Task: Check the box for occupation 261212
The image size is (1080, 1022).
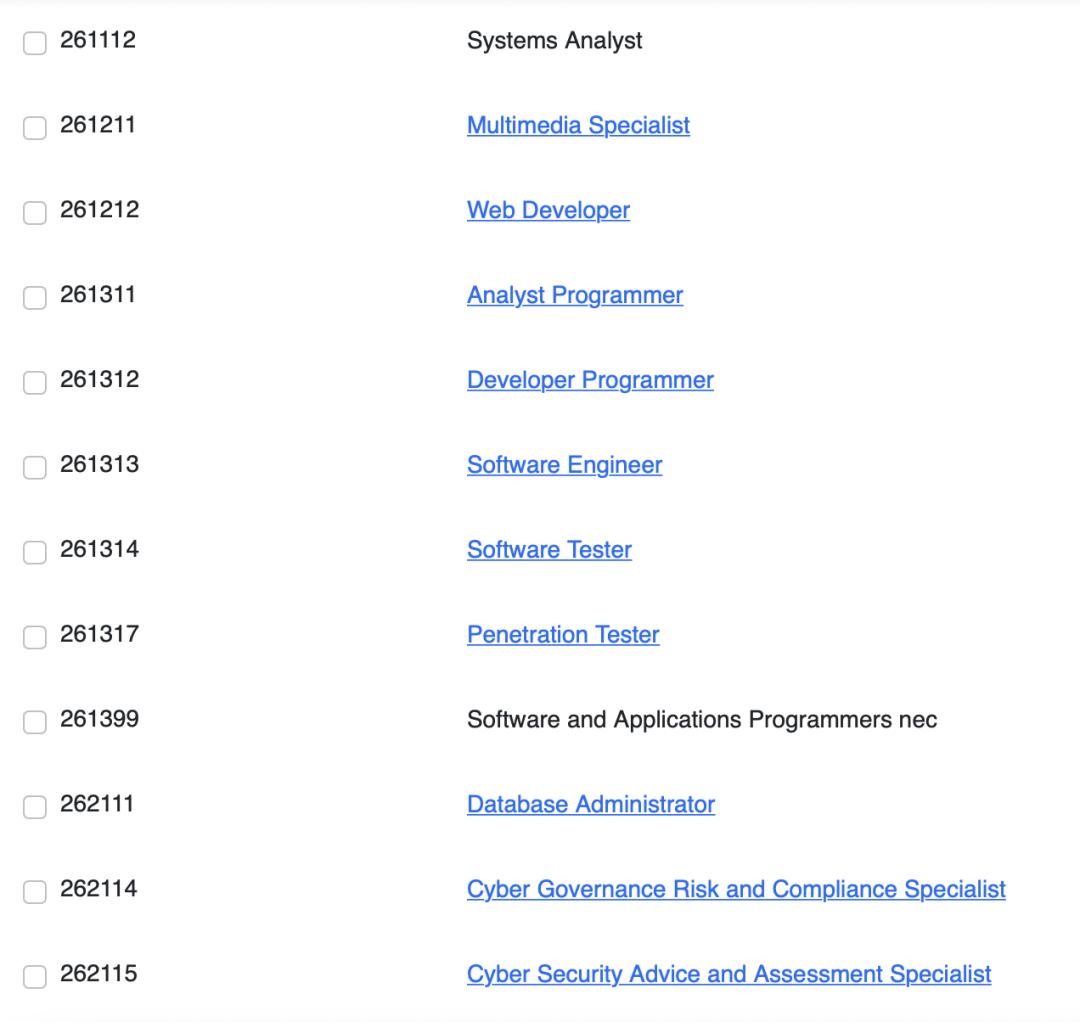Action: pyautogui.click(x=35, y=213)
